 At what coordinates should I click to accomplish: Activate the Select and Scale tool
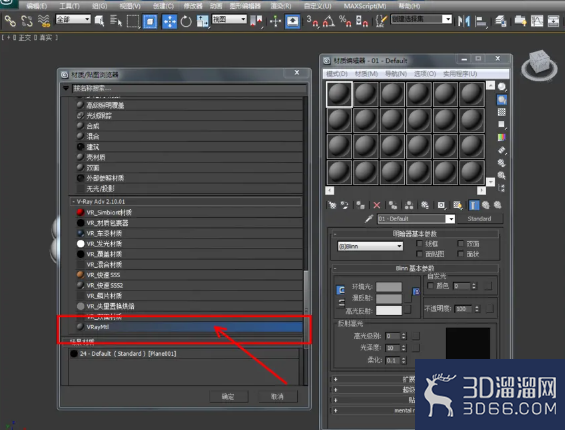click(x=203, y=21)
